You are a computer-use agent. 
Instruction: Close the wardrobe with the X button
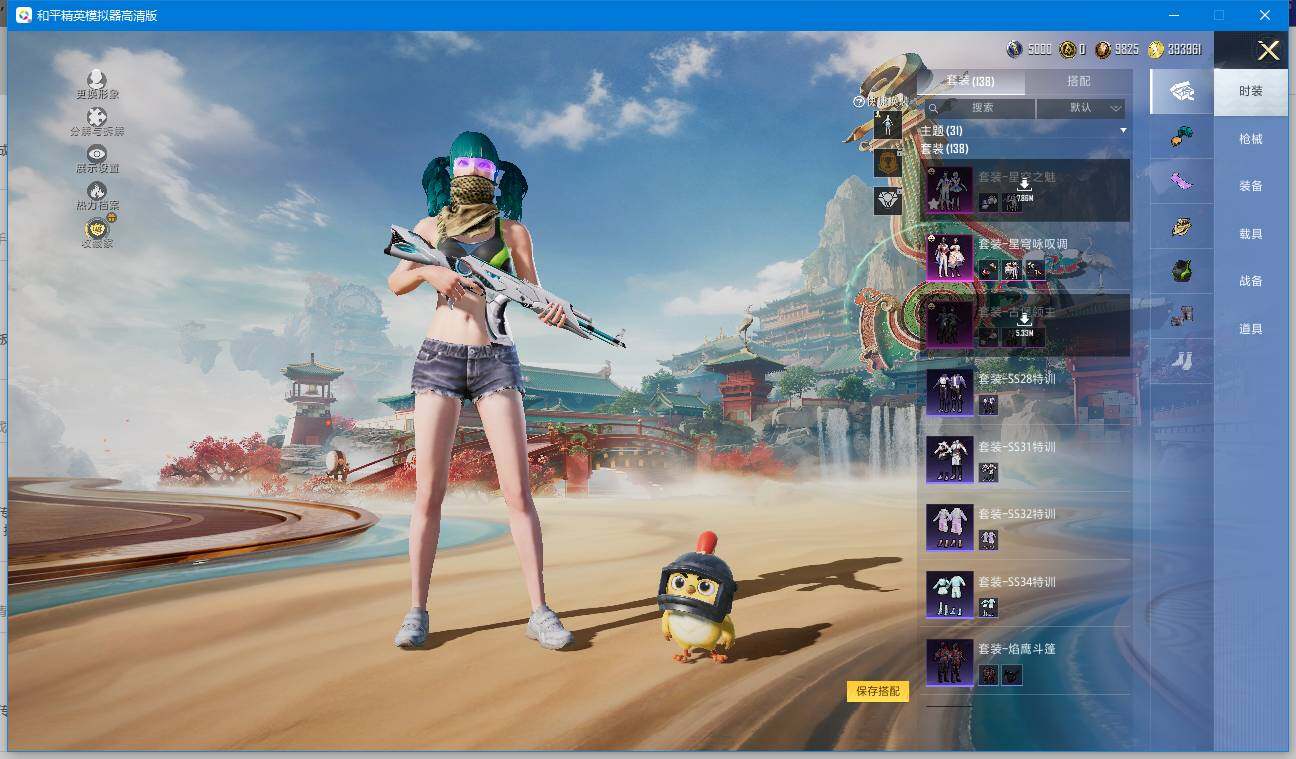(x=1268, y=51)
